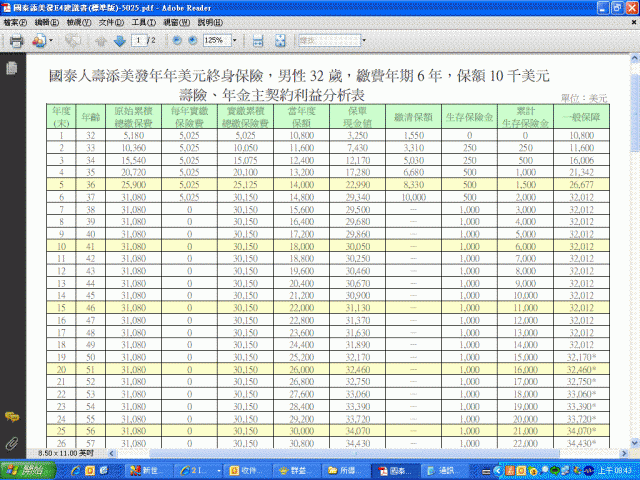Open the 編輯(E) menu

tap(47, 22)
